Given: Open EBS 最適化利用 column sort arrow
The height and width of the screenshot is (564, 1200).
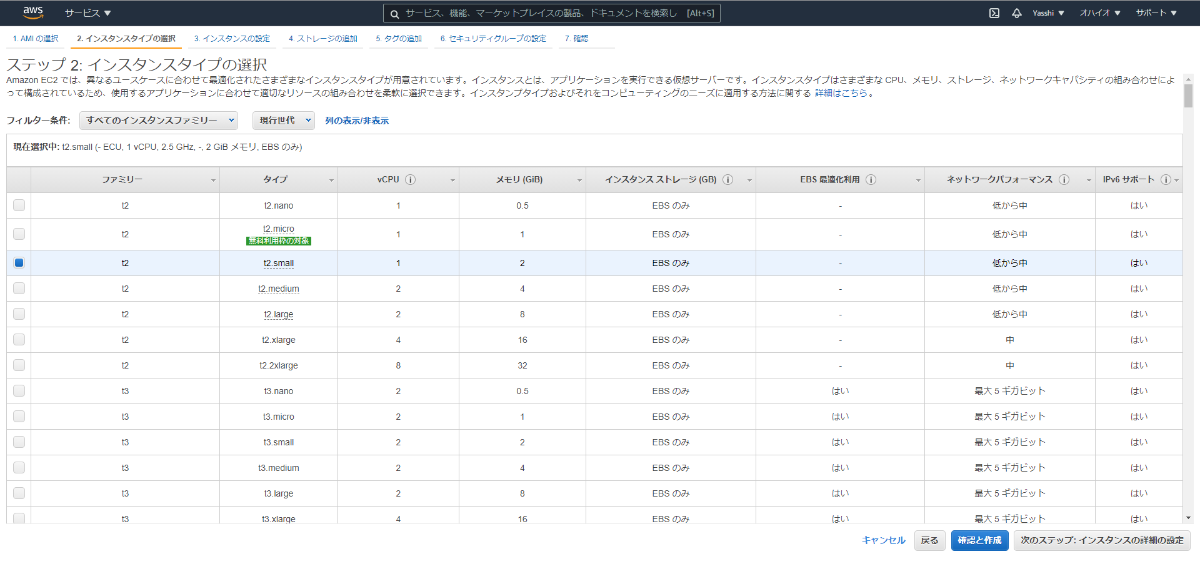Looking at the screenshot, I should tap(918, 181).
